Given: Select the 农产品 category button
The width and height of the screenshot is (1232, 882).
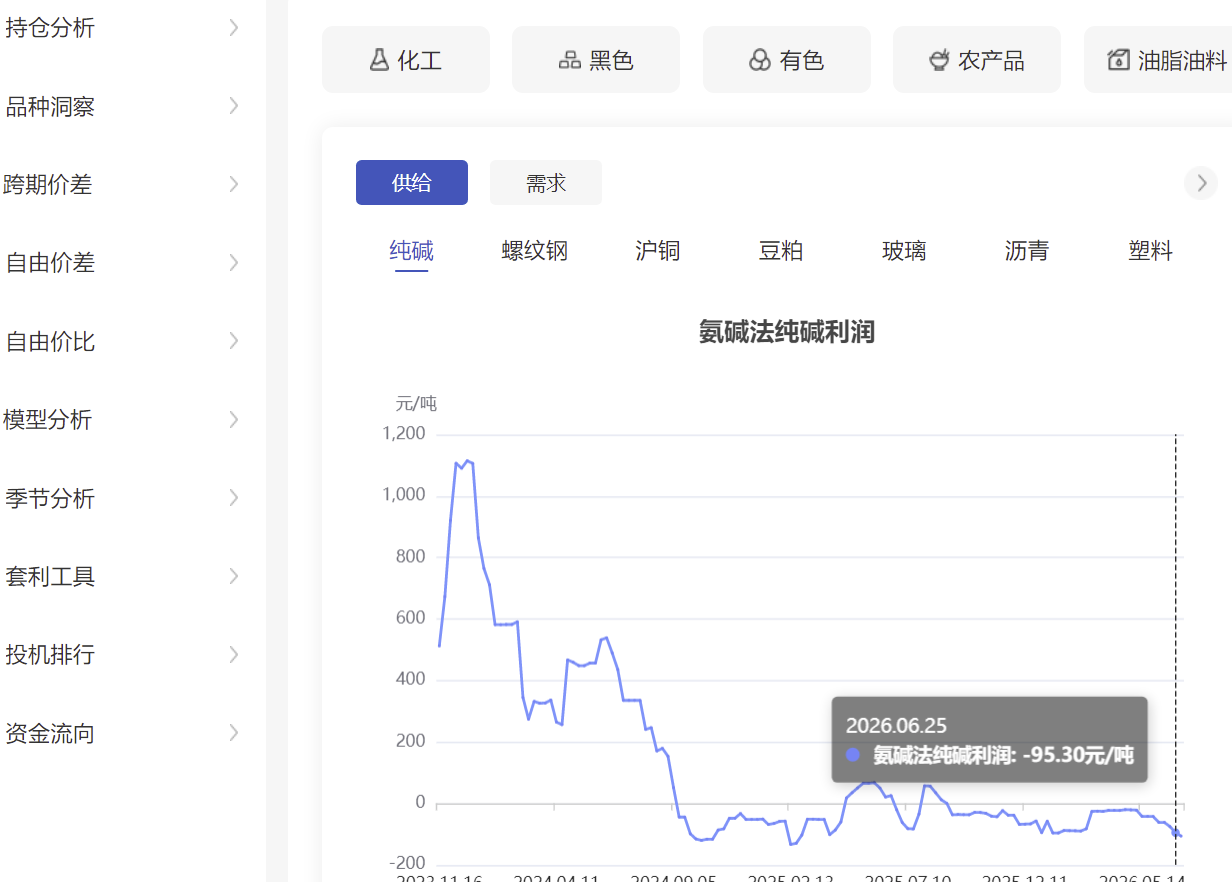Looking at the screenshot, I should (x=977, y=60).
